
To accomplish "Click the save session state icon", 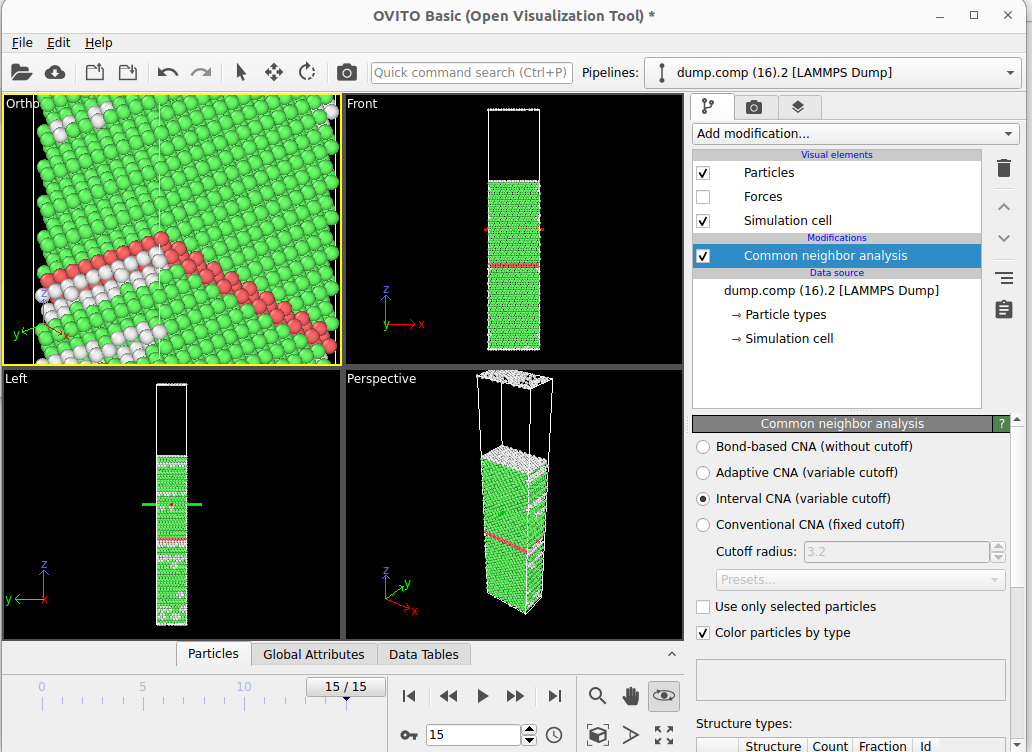I will [x=128, y=72].
